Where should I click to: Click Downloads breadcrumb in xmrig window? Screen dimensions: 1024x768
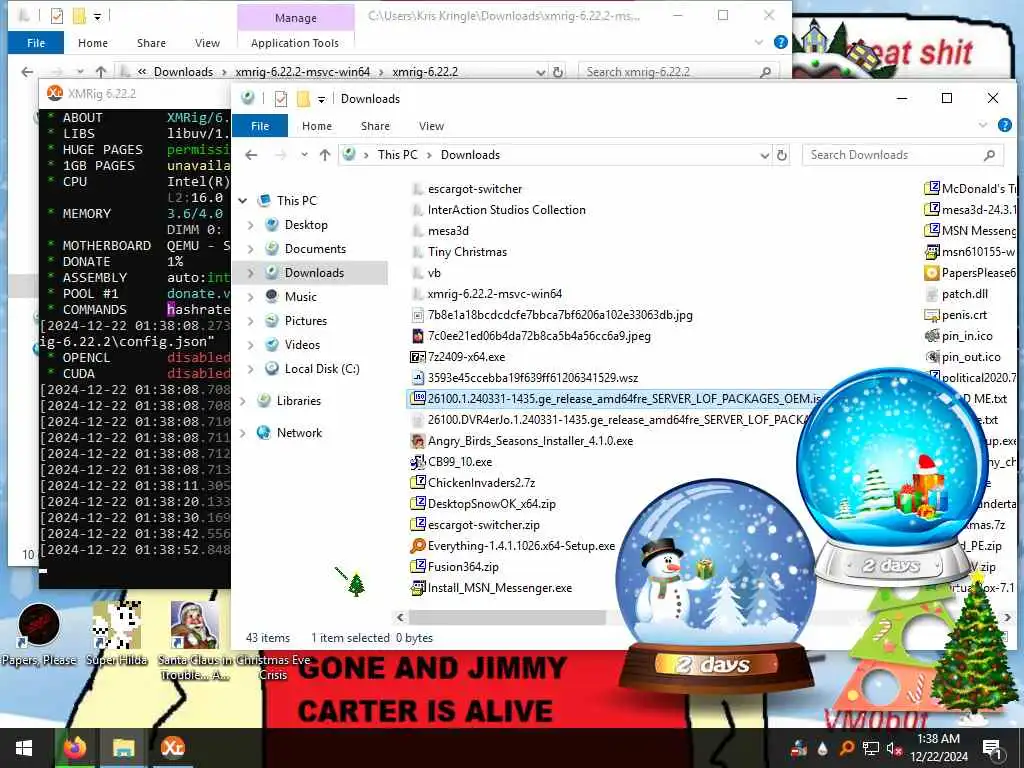(184, 72)
